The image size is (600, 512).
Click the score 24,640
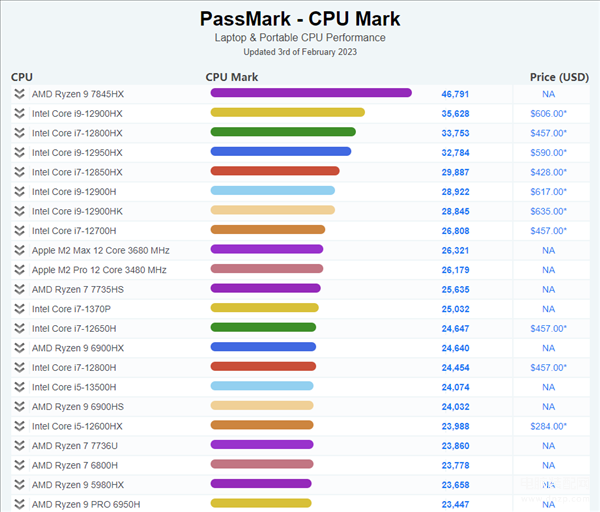coord(455,348)
